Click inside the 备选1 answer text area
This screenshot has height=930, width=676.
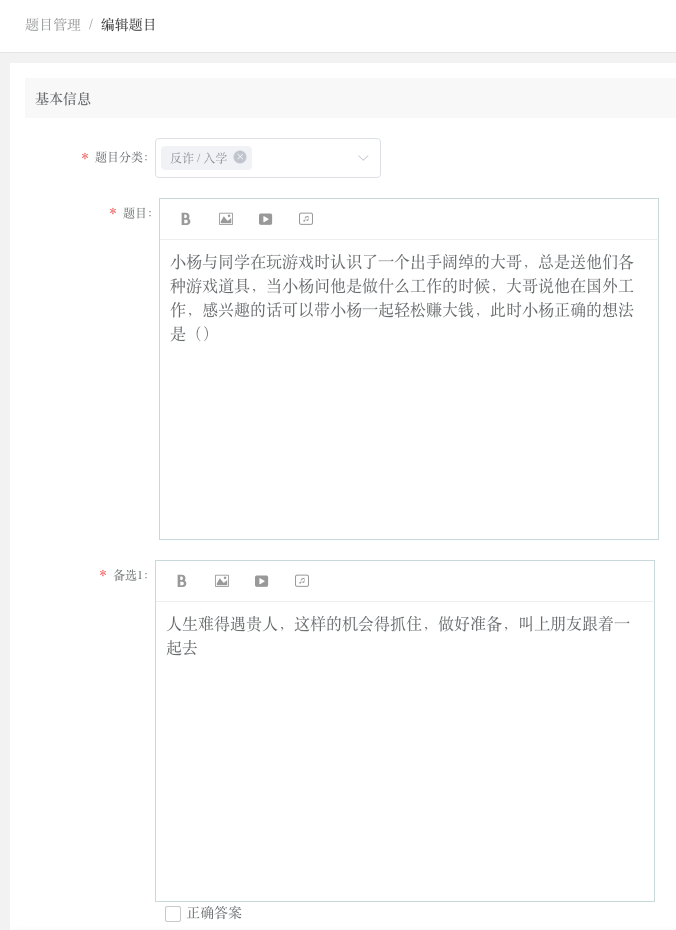pos(405,751)
